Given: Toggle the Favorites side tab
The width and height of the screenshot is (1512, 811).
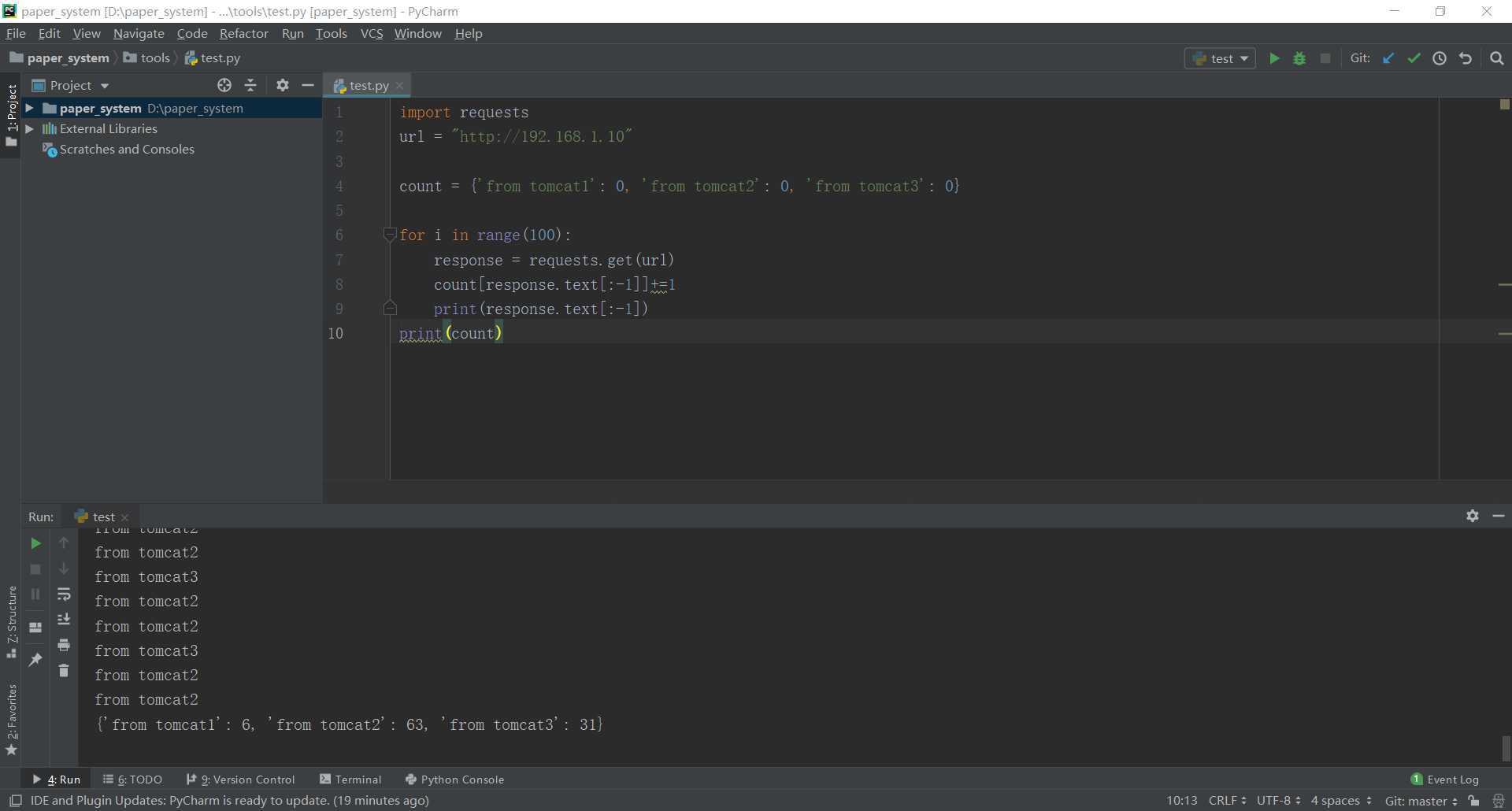Looking at the screenshot, I should (11, 720).
